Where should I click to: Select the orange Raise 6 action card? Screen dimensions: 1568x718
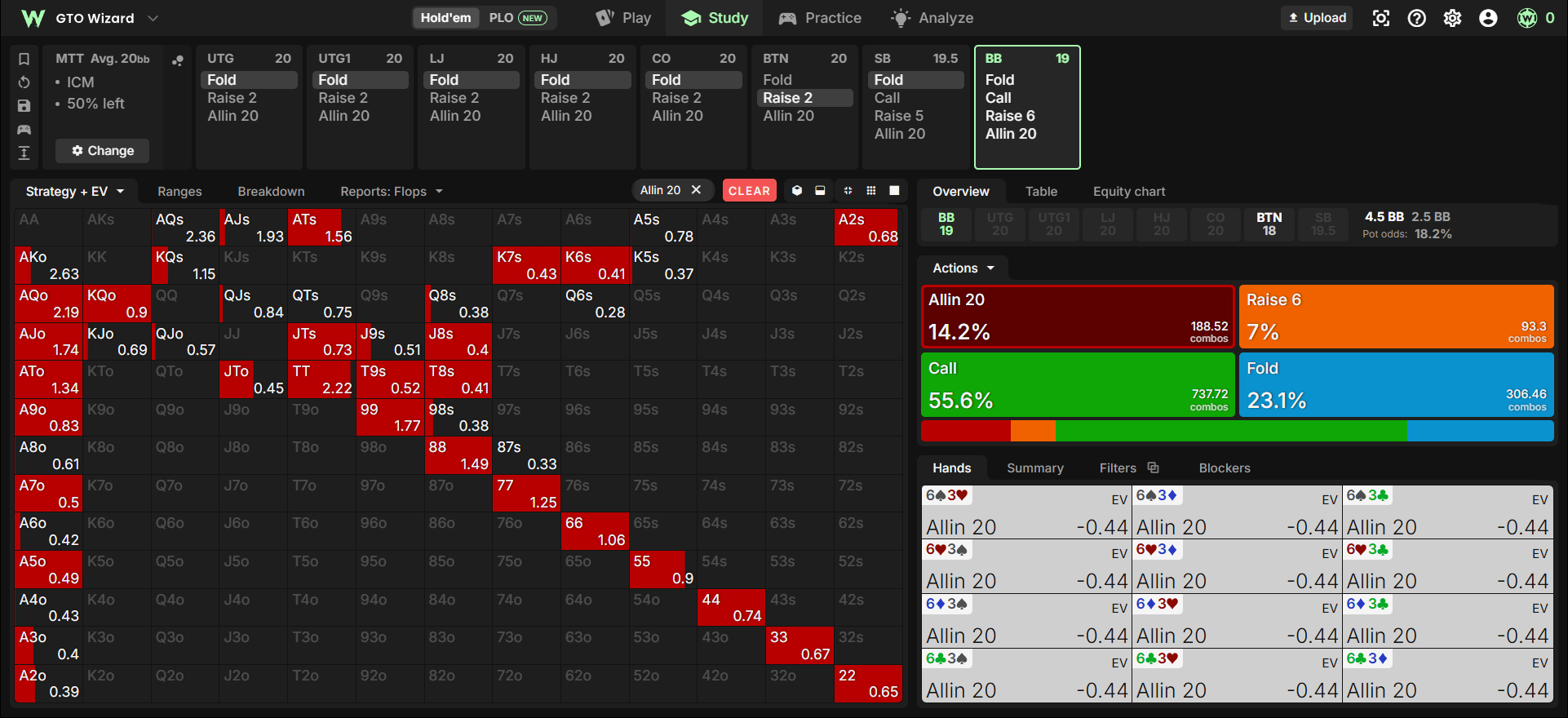pos(1396,317)
